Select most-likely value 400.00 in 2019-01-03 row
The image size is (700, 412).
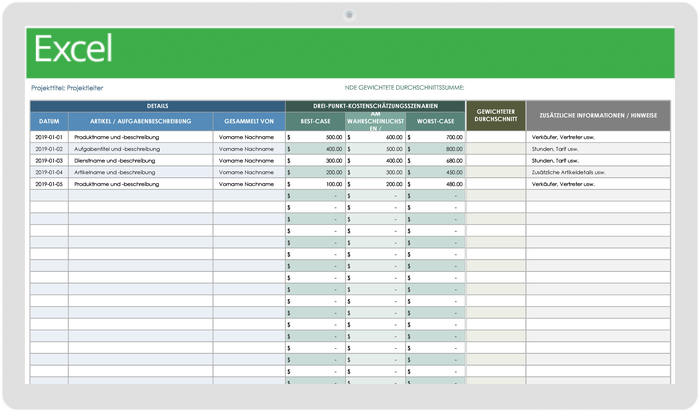(375, 161)
